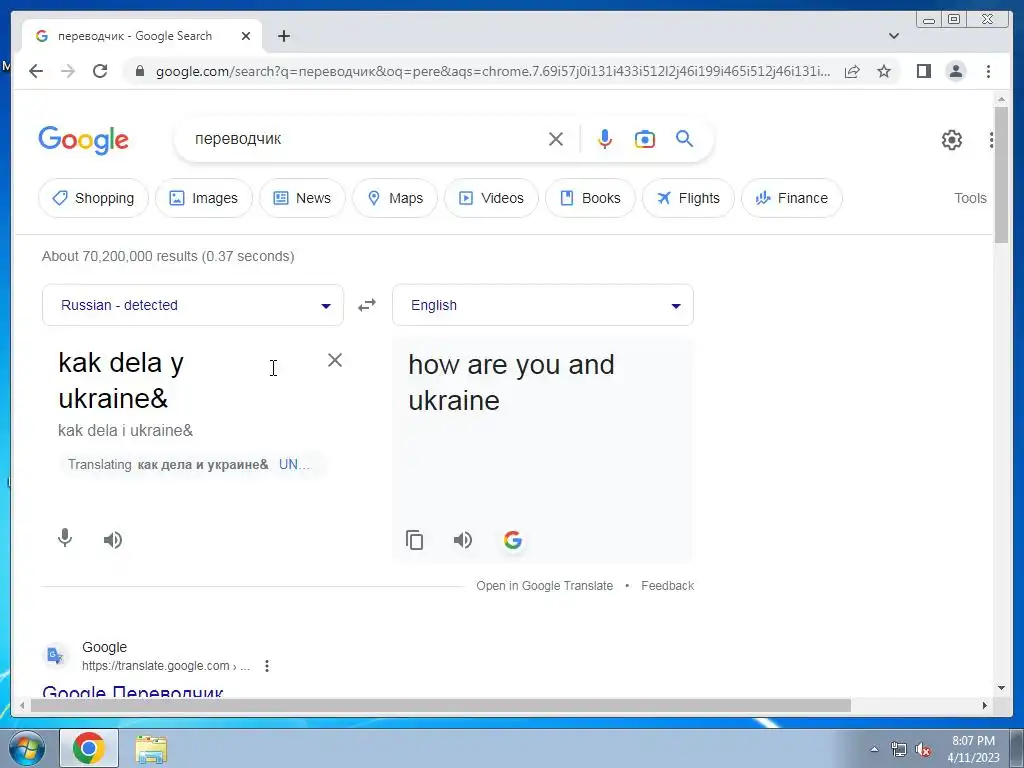Open Google quick settings gear
The image size is (1024, 768).
[952, 140]
